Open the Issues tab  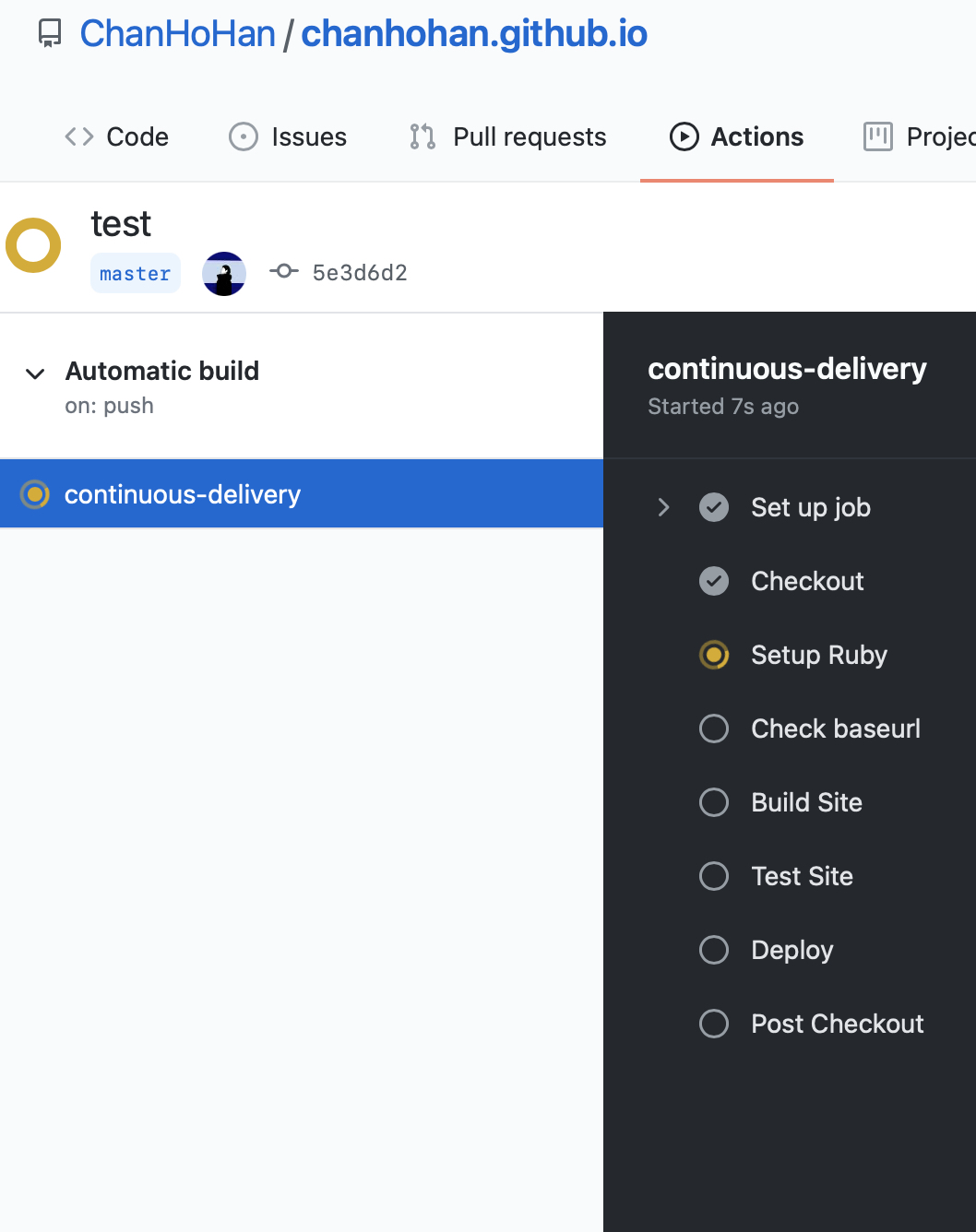(307, 136)
